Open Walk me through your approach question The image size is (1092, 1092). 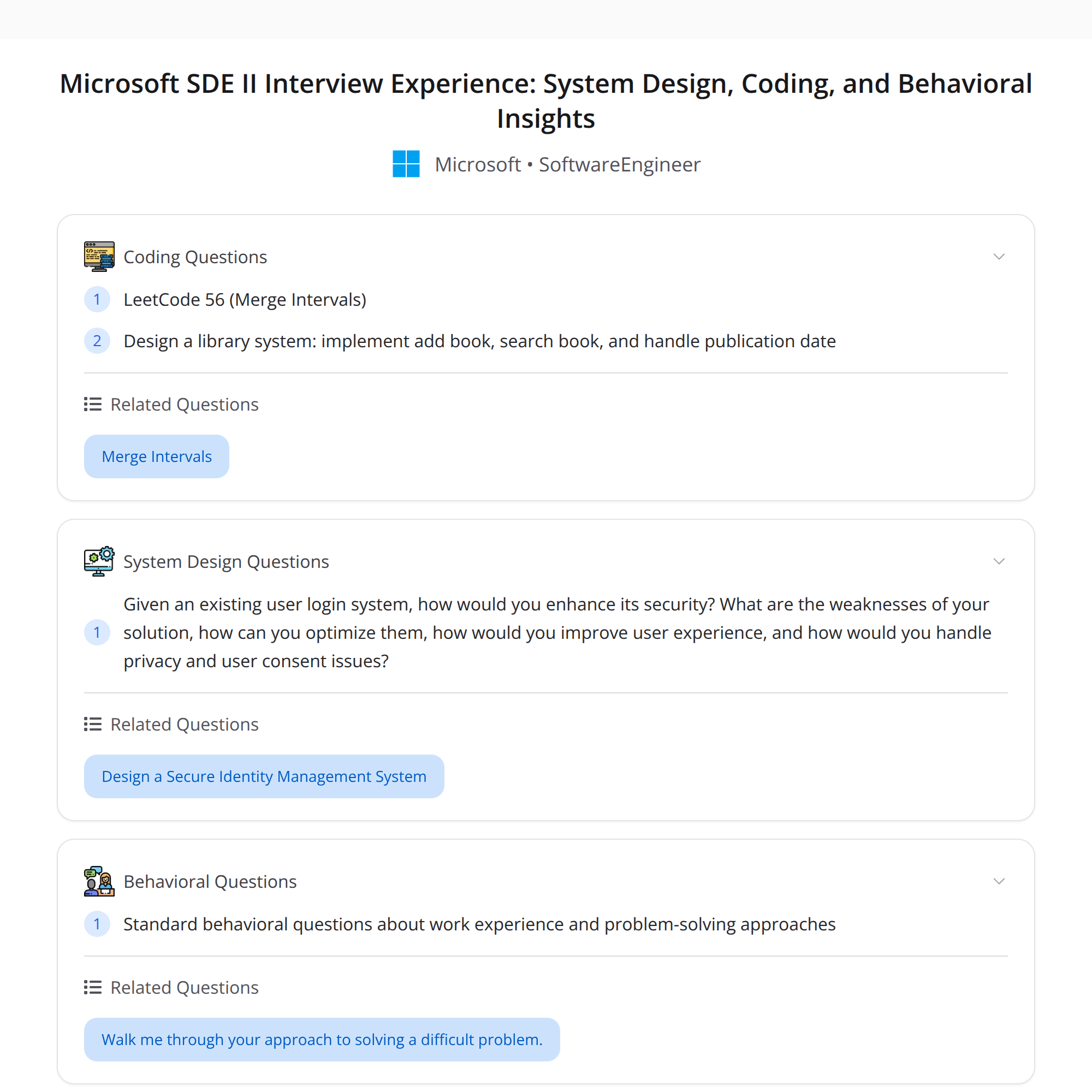pos(322,1040)
